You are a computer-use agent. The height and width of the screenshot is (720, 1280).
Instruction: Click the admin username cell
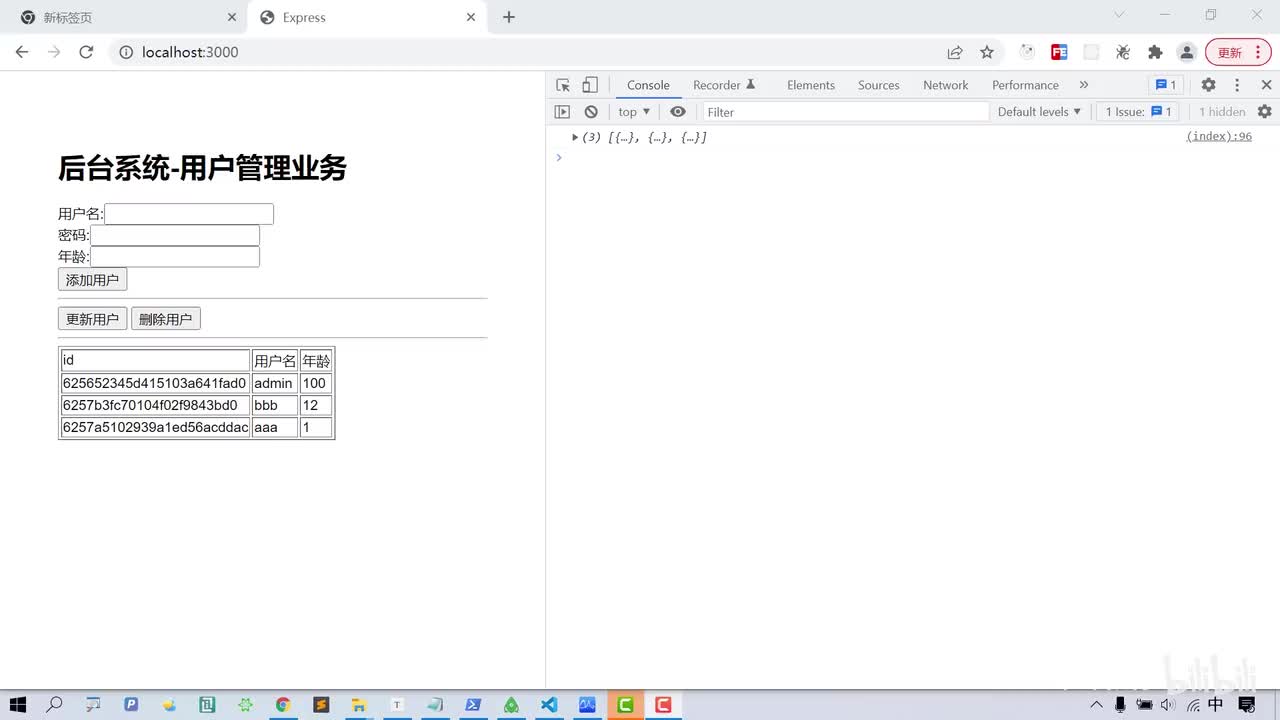tap(275, 383)
